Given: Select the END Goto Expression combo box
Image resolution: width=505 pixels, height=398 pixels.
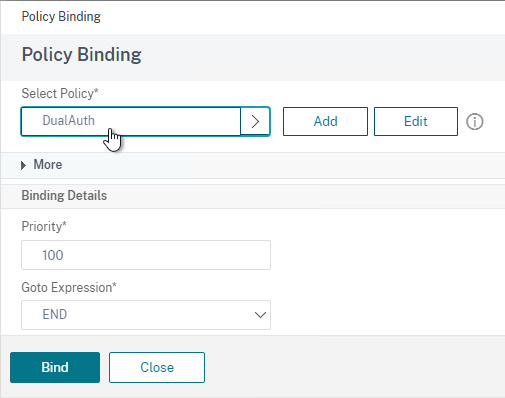Looking at the screenshot, I should click(x=146, y=315).
